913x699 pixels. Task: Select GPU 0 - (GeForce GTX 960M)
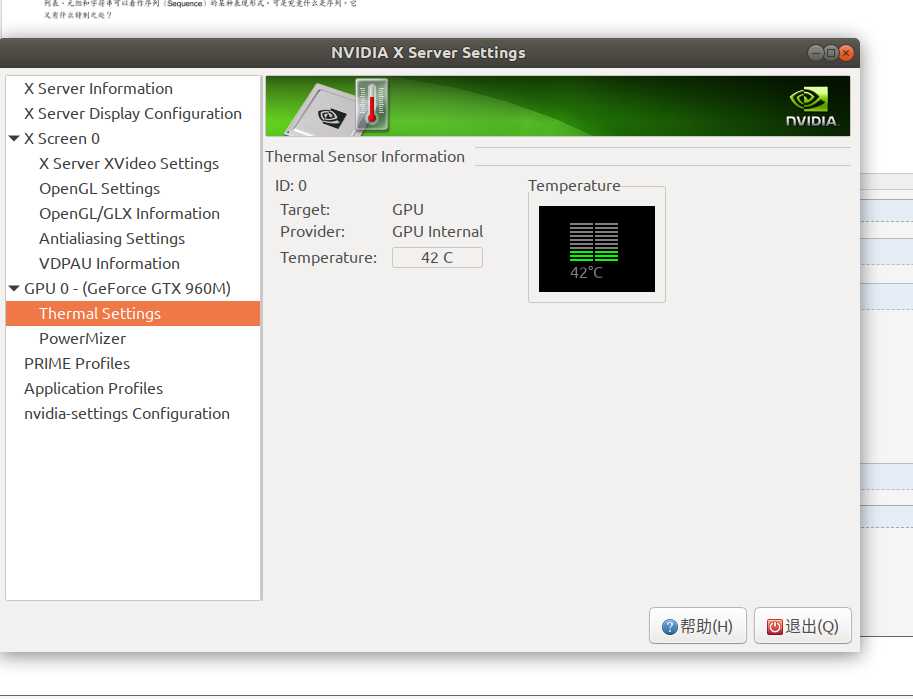(x=127, y=289)
